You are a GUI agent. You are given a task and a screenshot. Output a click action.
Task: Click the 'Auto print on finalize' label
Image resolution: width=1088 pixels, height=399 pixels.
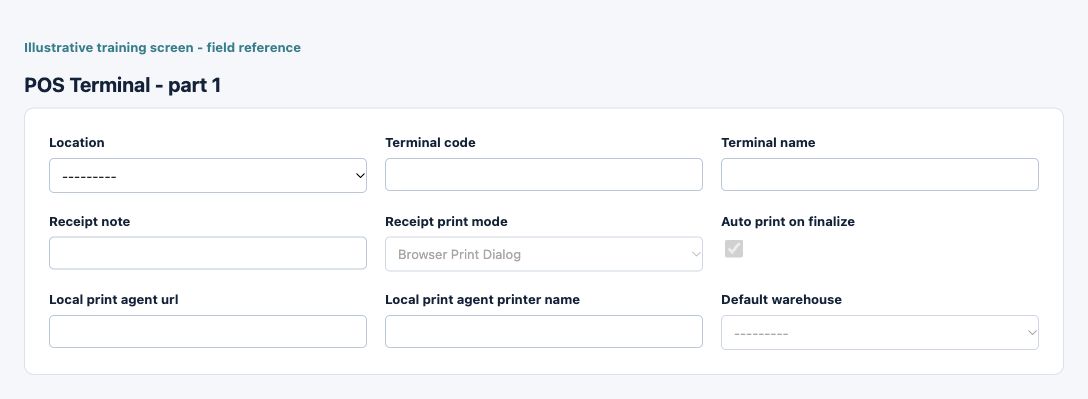pyautogui.click(x=788, y=221)
